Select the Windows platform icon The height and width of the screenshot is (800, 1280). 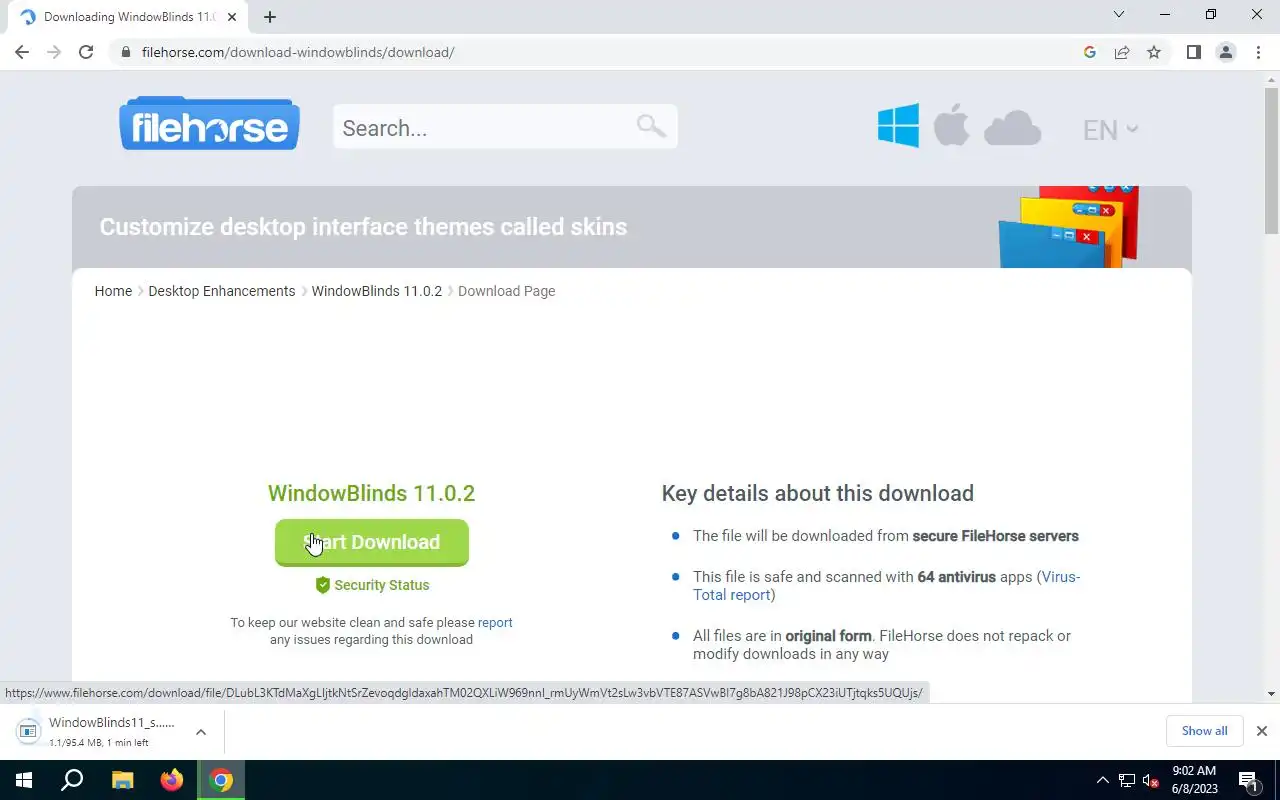(898, 128)
